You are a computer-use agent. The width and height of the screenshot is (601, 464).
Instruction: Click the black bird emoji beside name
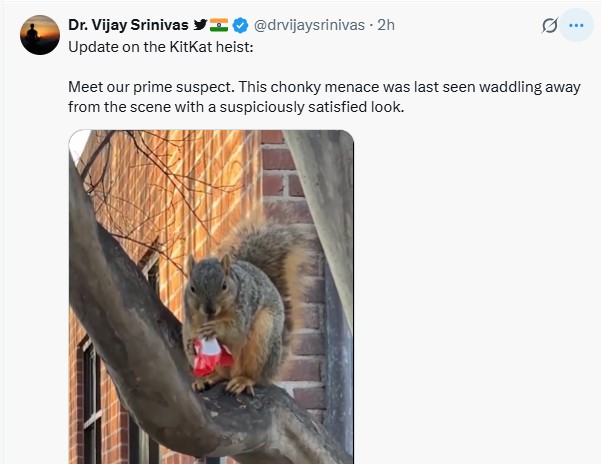click(200, 25)
